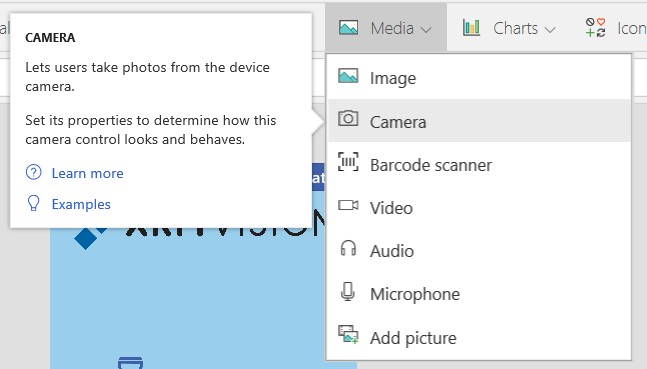Image resolution: width=647 pixels, height=369 pixels.
Task: Click the Add picture icon
Action: [x=348, y=335]
